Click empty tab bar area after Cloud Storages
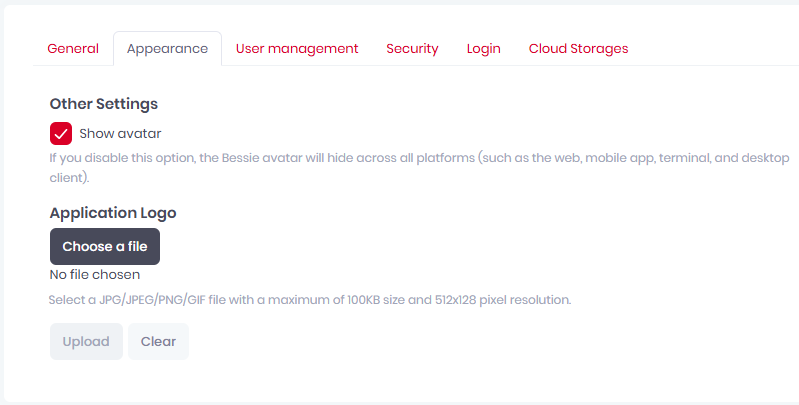The image size is (799, 405). [x=715, y=48]
